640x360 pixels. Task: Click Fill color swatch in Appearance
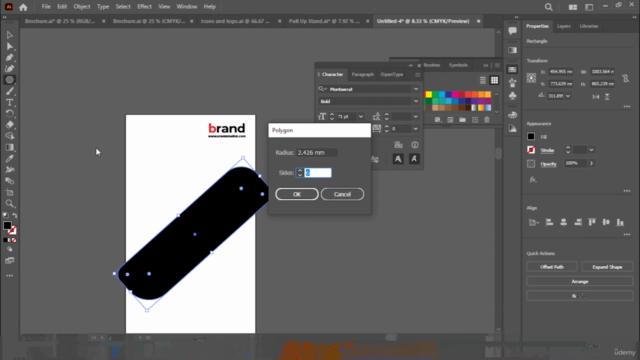[x=531, y=137]
